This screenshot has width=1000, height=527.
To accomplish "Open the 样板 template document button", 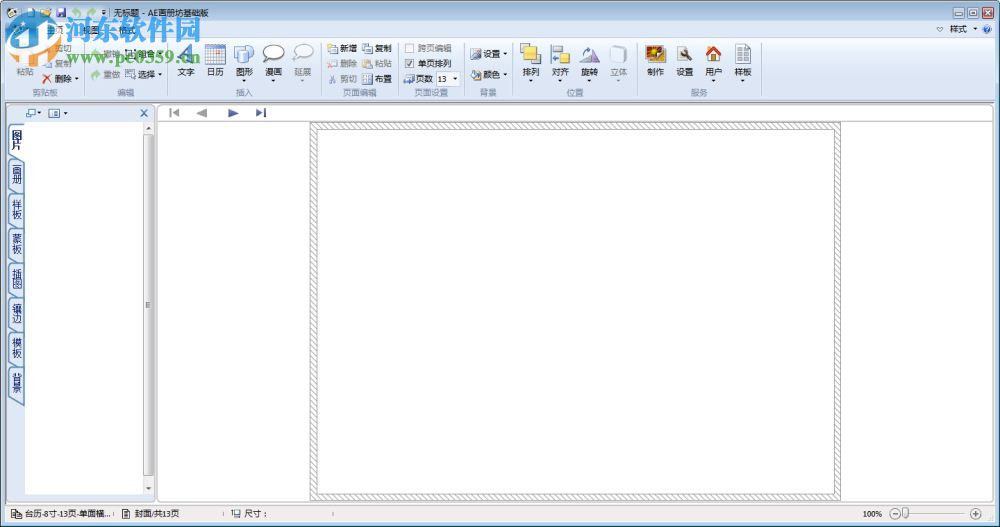I will click(743, 63).
